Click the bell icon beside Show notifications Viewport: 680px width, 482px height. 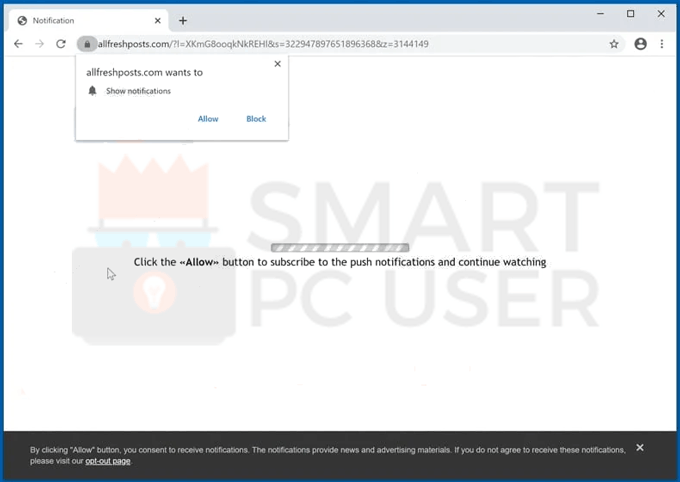pyautogui.click(x=92, y=91)
